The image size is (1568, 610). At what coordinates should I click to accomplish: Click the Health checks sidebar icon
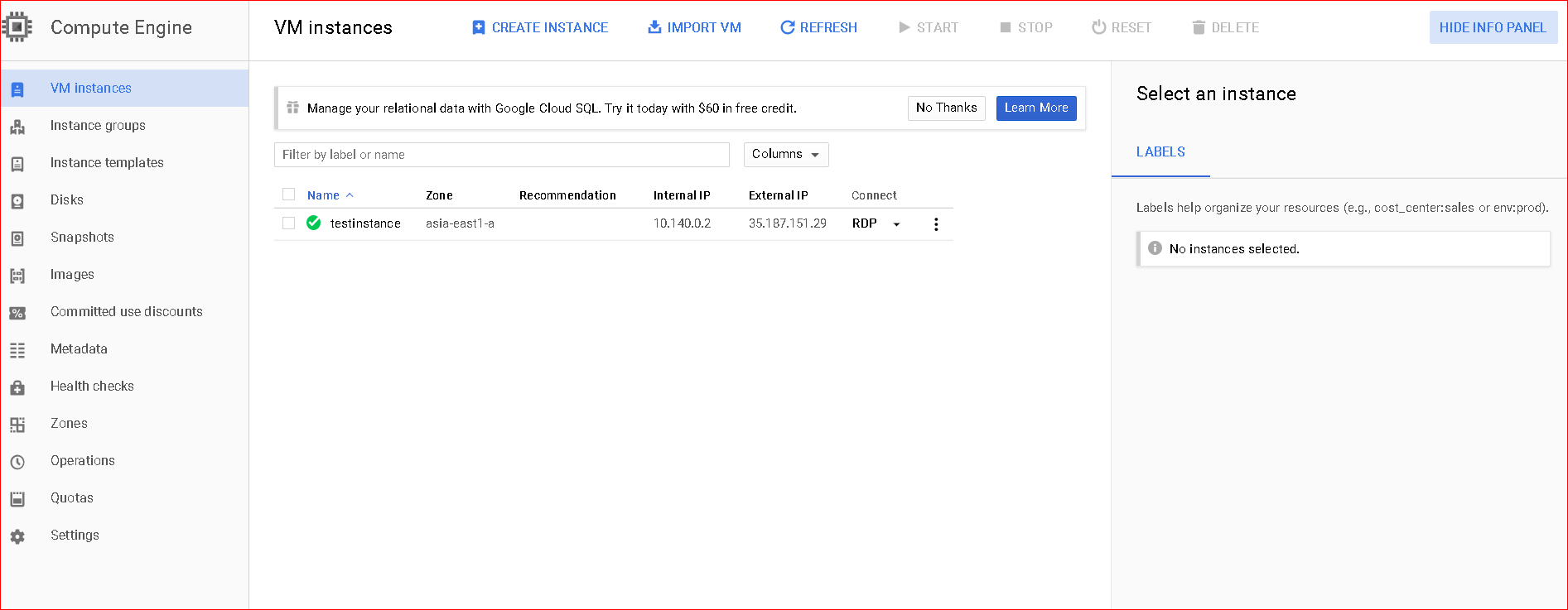click(x=17, y=387)
